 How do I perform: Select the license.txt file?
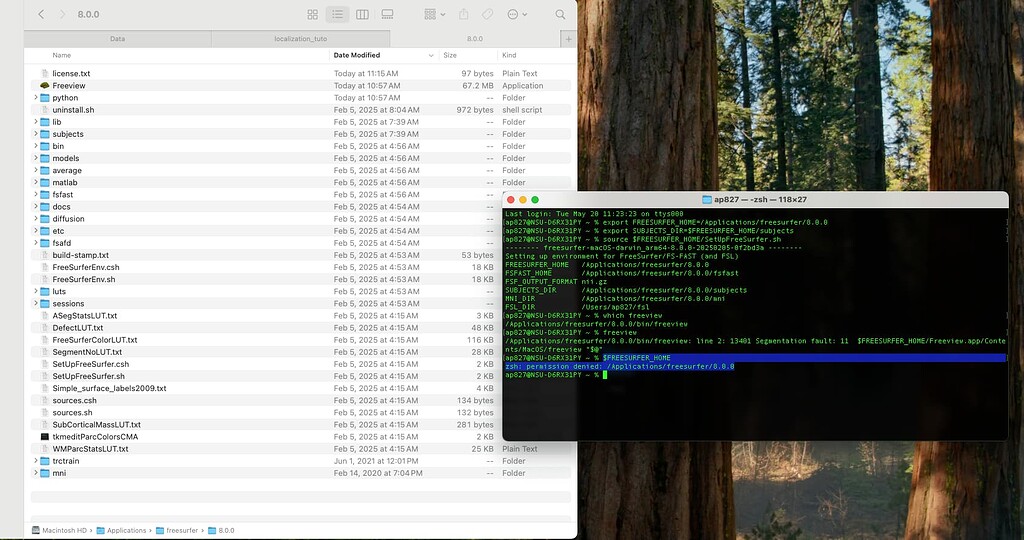(x=71, y=74)
